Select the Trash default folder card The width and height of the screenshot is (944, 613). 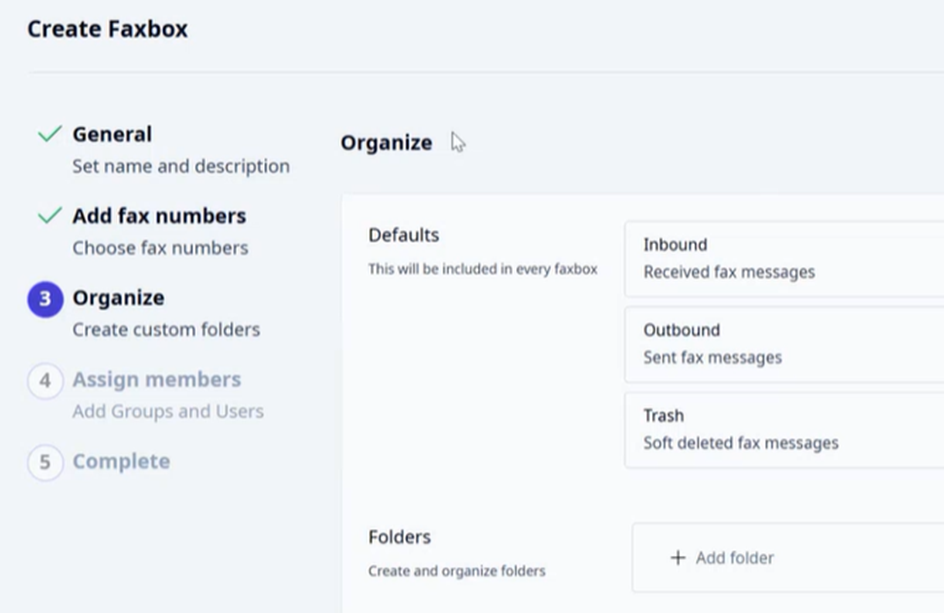784,430
